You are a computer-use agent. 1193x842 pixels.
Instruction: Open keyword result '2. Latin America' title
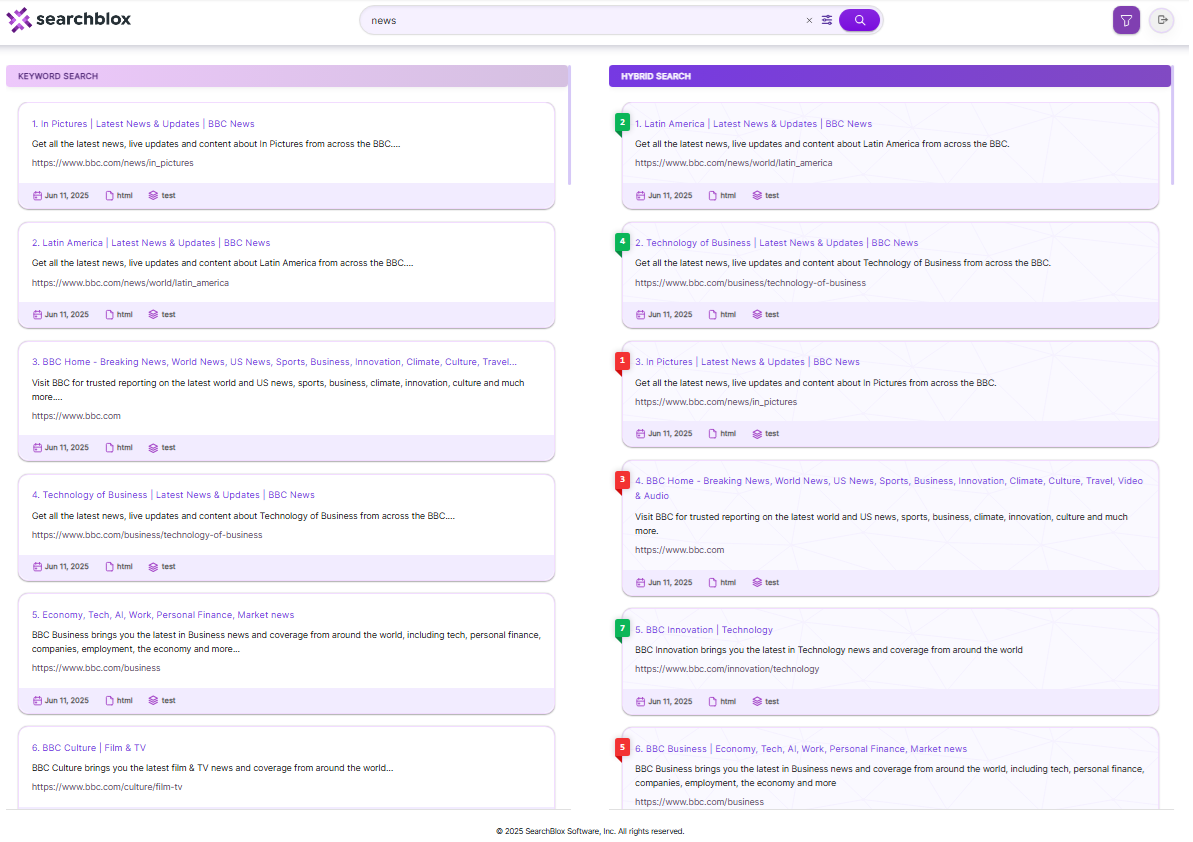(x=151, y=243)
